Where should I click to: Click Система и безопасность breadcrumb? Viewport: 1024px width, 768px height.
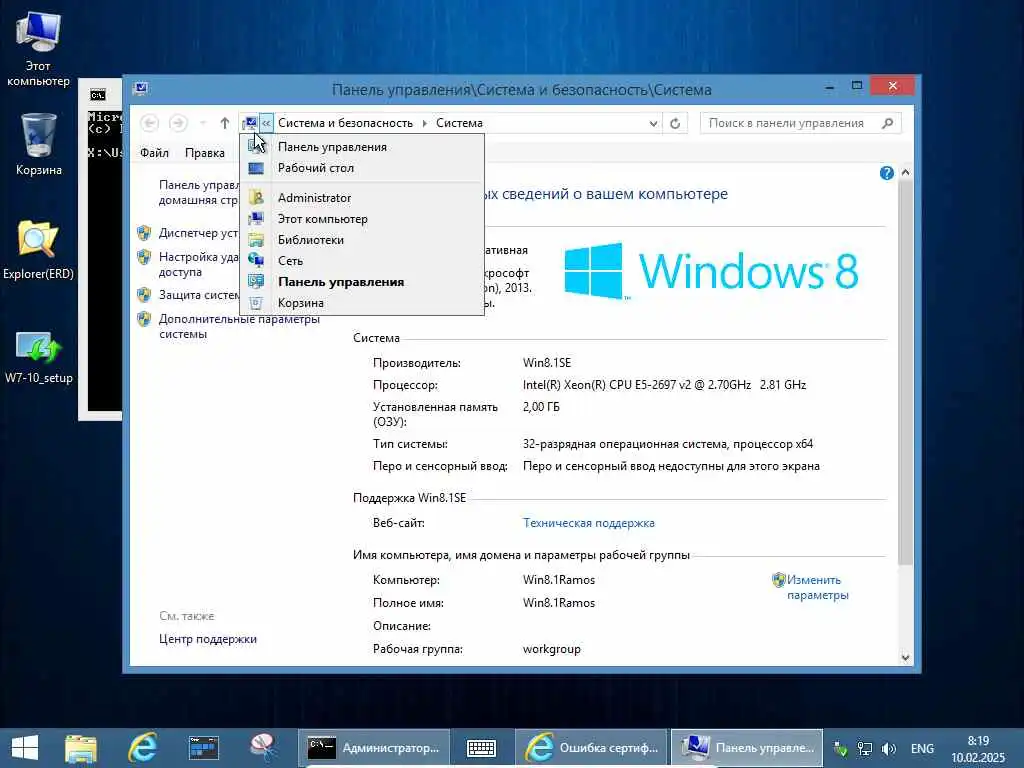pos(345,123)
